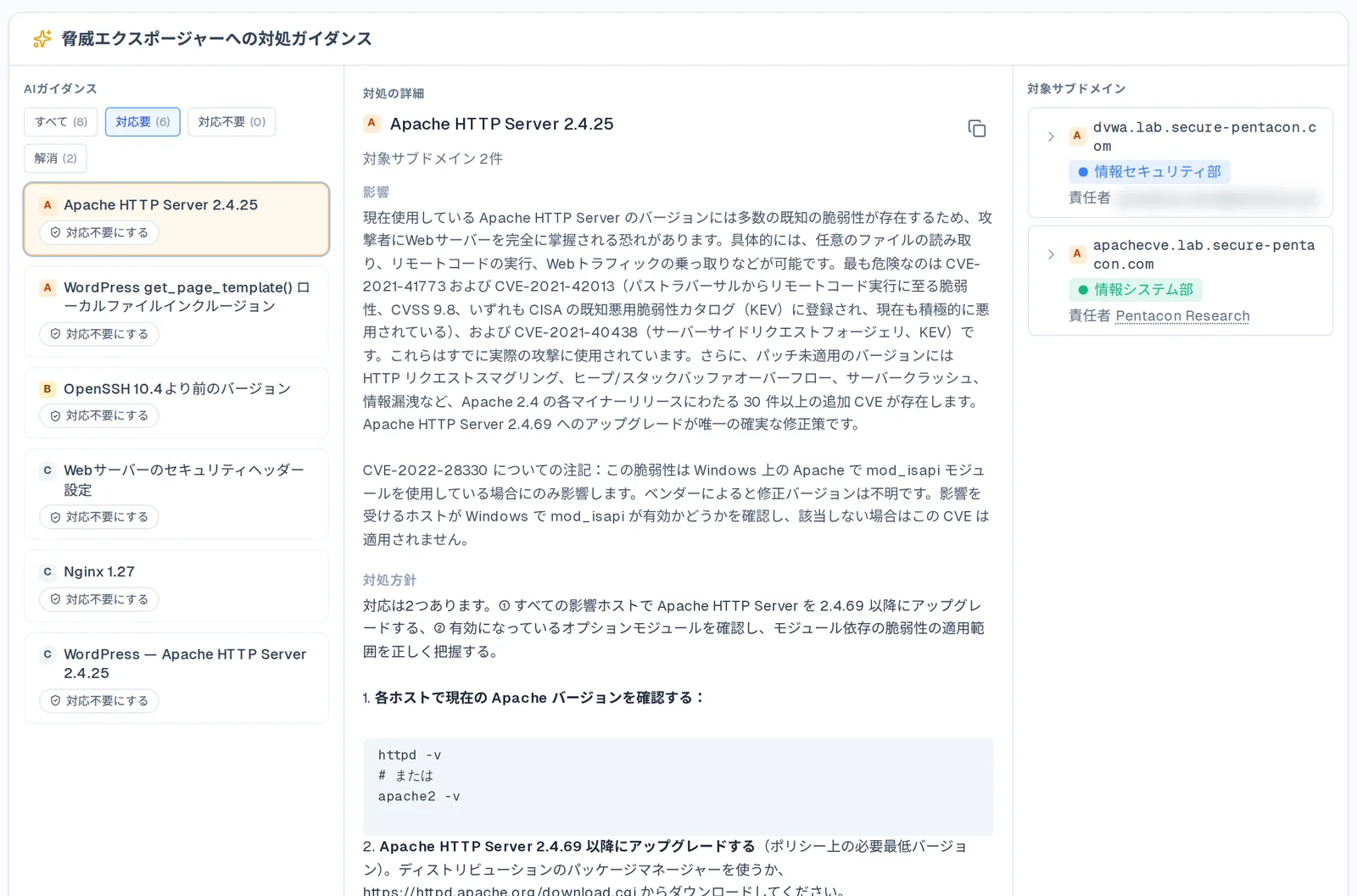Open the 解消 (2) filter tab
Screen dimensions: 1357x896
(x=55, y=159)
